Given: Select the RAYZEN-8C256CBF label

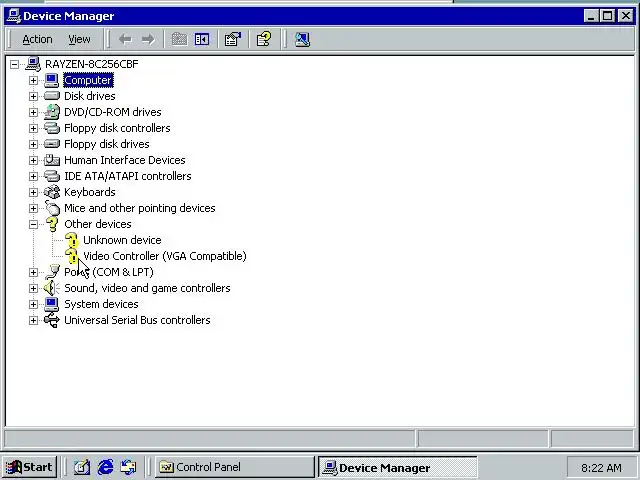Looking at the screenshot, I should 92,64.
